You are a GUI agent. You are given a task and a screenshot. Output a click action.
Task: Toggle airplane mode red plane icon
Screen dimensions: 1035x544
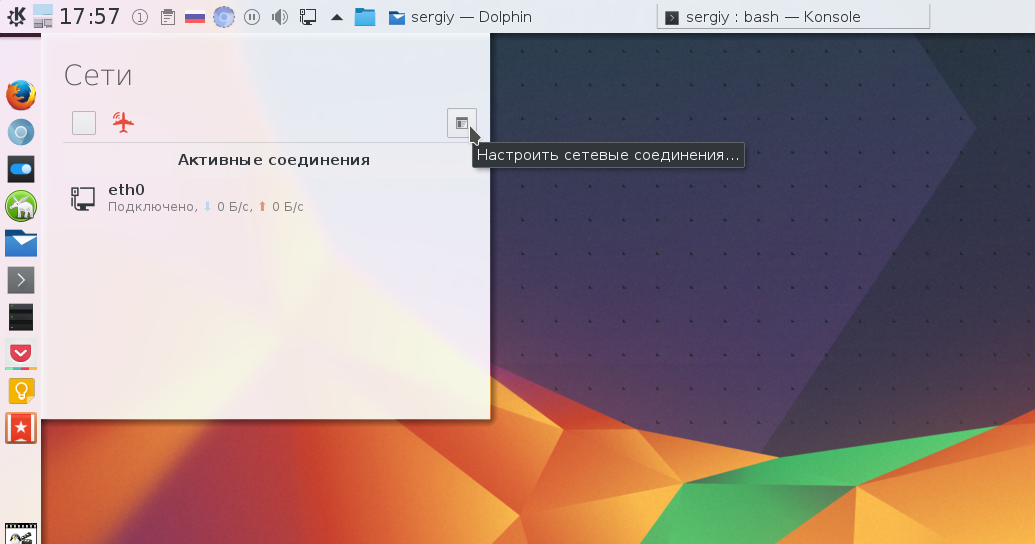coord(123,123)
